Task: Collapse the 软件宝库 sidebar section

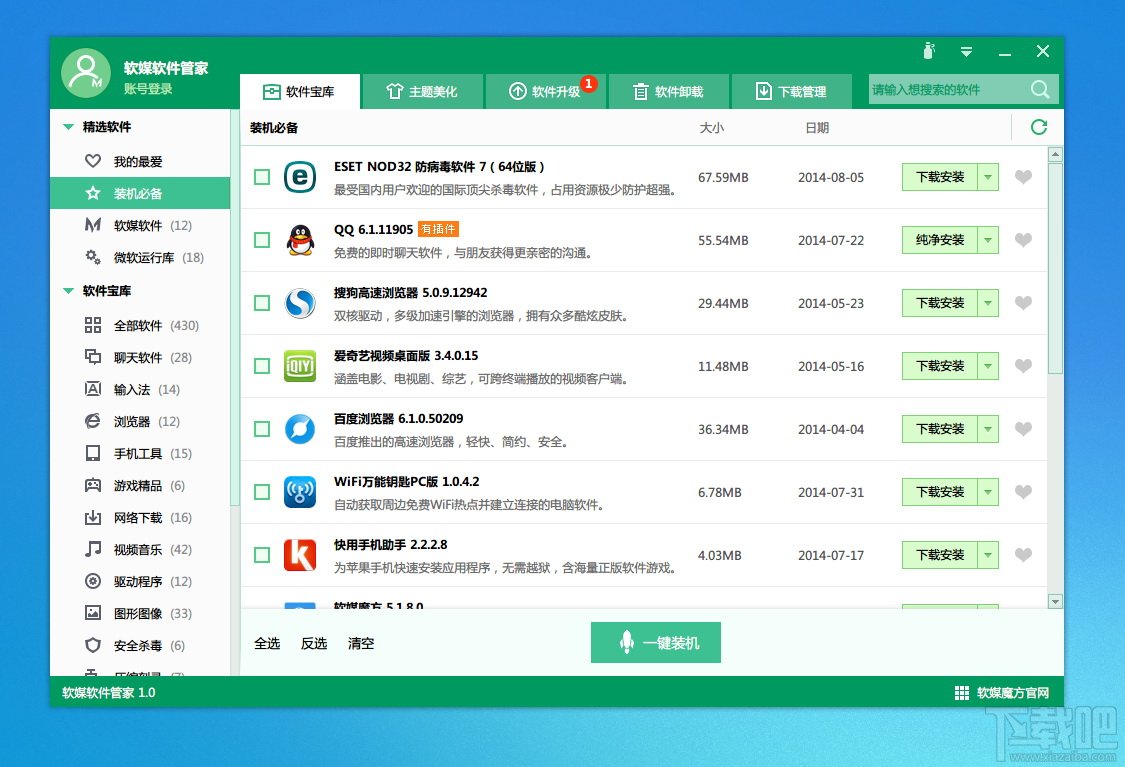Action: click(69, 291)
